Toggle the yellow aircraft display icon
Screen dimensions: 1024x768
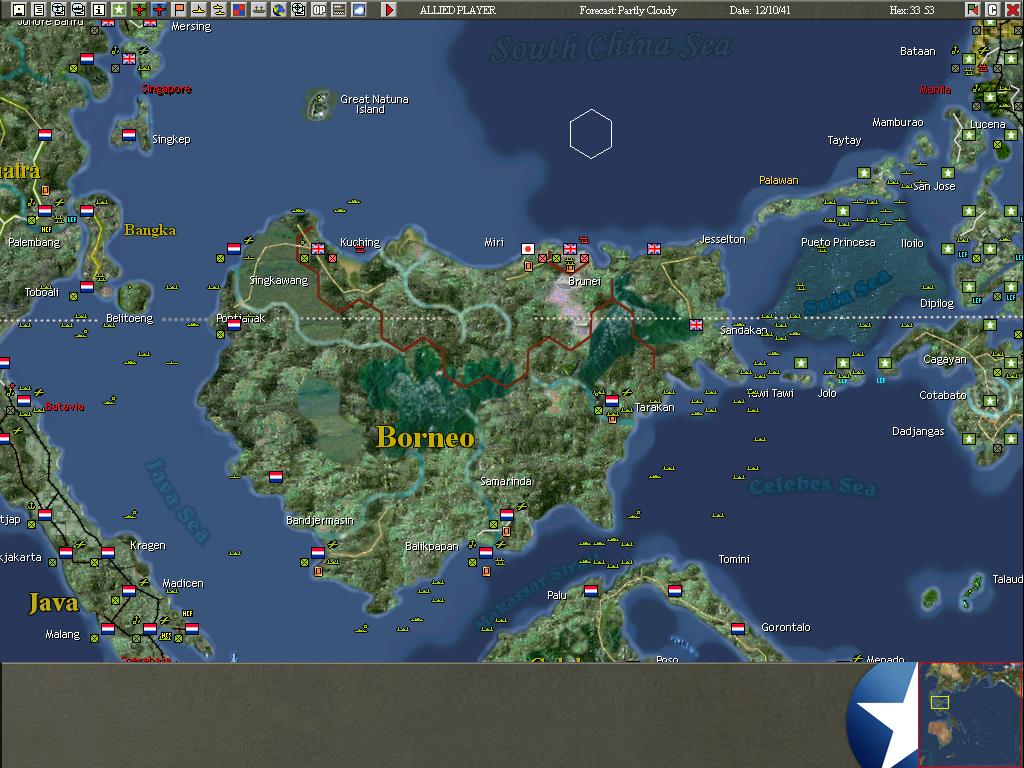point(198,8)
